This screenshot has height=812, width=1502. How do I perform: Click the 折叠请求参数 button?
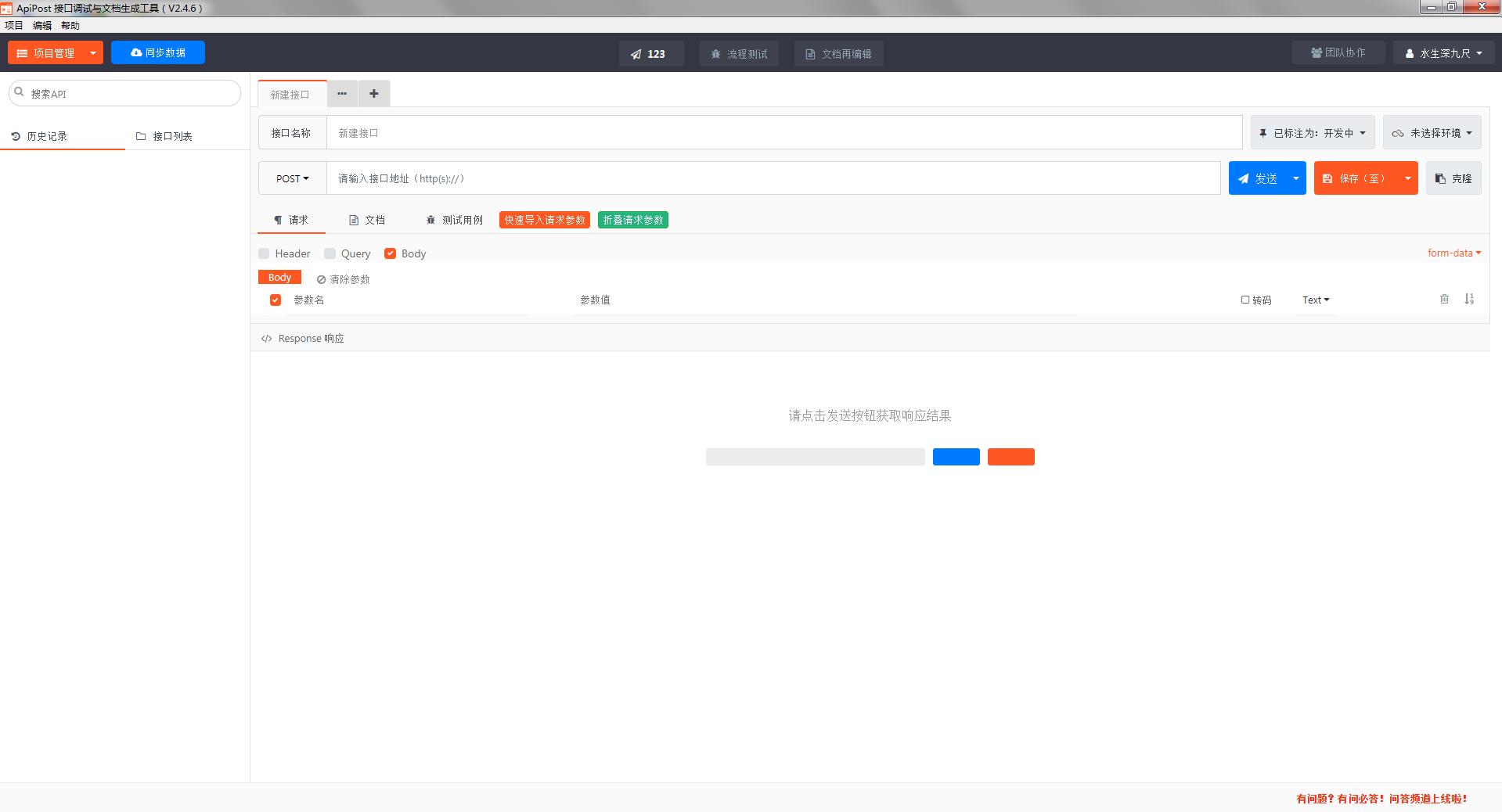point(632,220)
